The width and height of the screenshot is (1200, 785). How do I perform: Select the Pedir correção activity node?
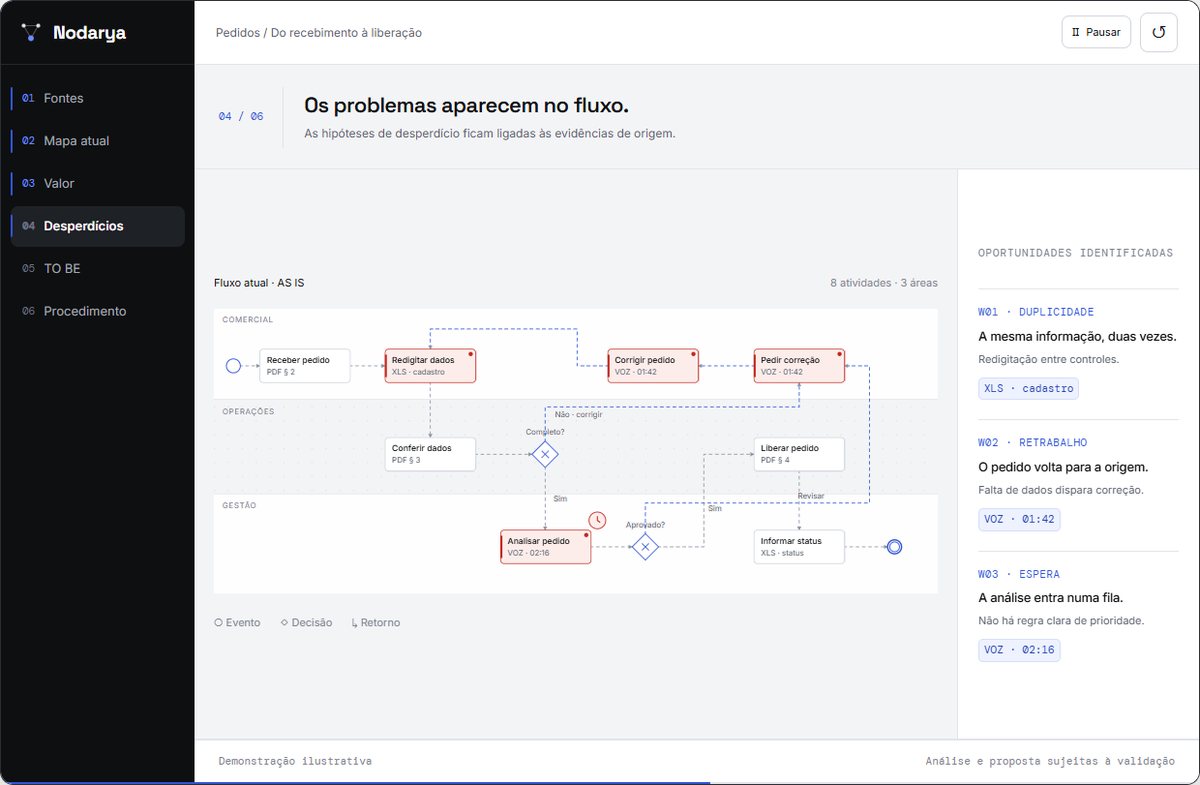pyautogui.click(x=799, y=365)
